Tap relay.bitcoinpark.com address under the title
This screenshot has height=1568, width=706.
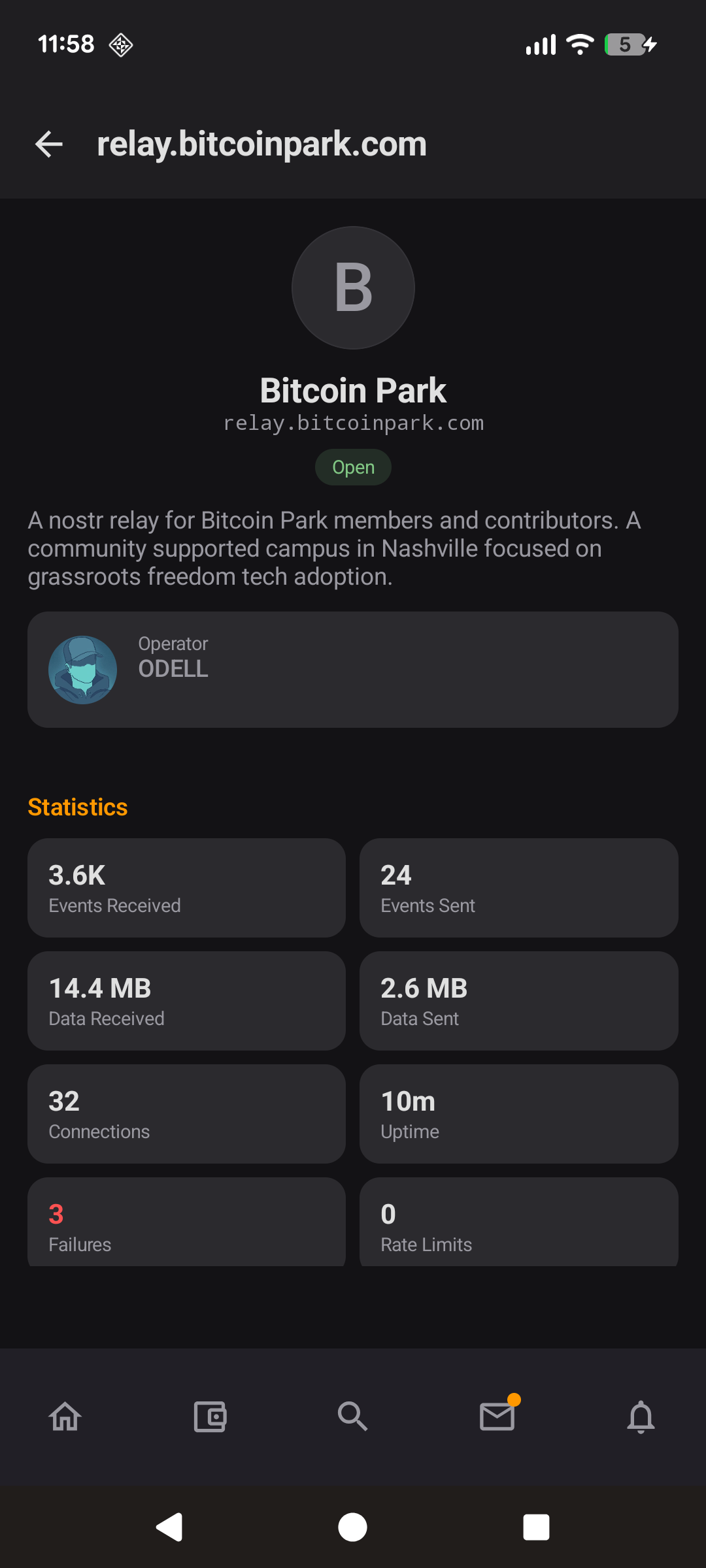pos(353,423)
